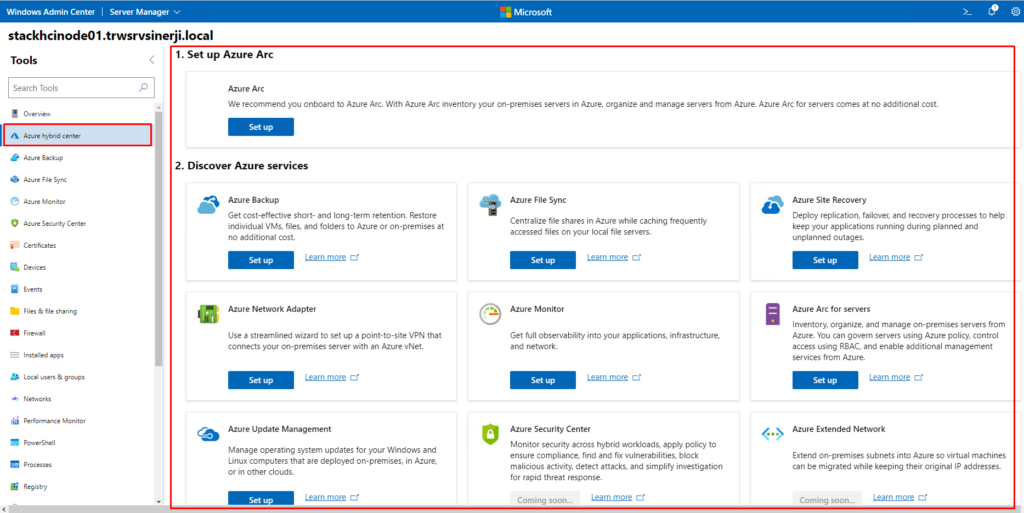Click the Azure Security Center shield card icon
Screen dimensions: 1024x513
coord(490,434)
